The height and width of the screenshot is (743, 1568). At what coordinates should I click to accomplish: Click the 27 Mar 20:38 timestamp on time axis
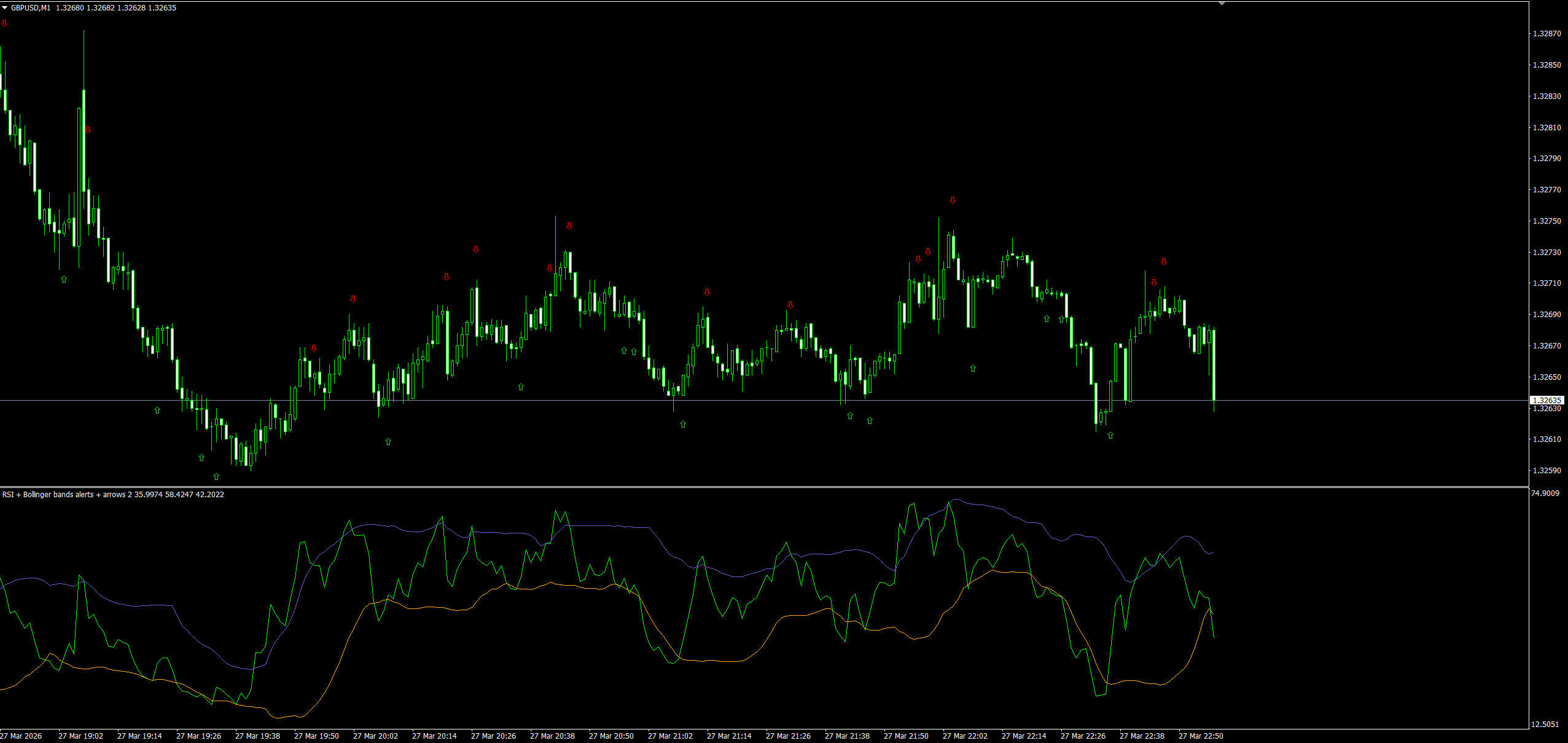tap(553, 736)
